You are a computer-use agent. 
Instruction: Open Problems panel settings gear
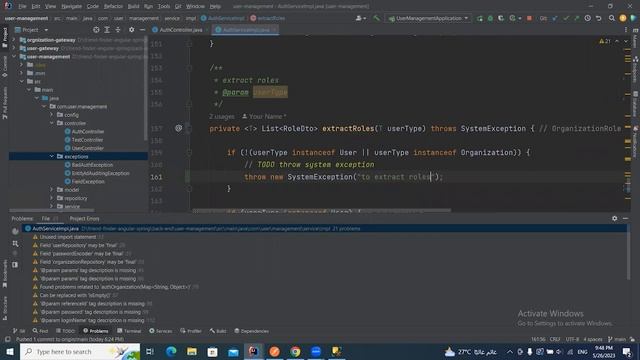tap(615, 219)
